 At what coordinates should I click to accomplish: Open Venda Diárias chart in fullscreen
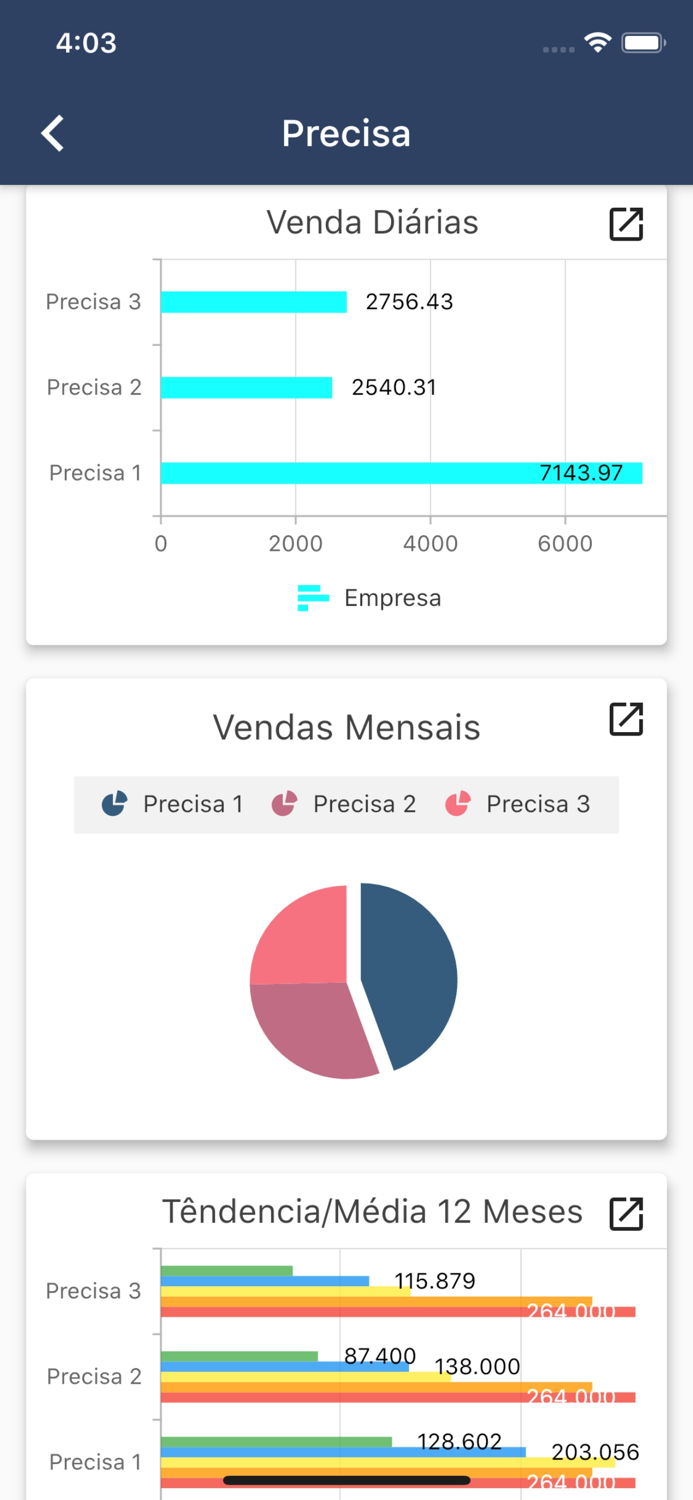click(x=626, y=224)
